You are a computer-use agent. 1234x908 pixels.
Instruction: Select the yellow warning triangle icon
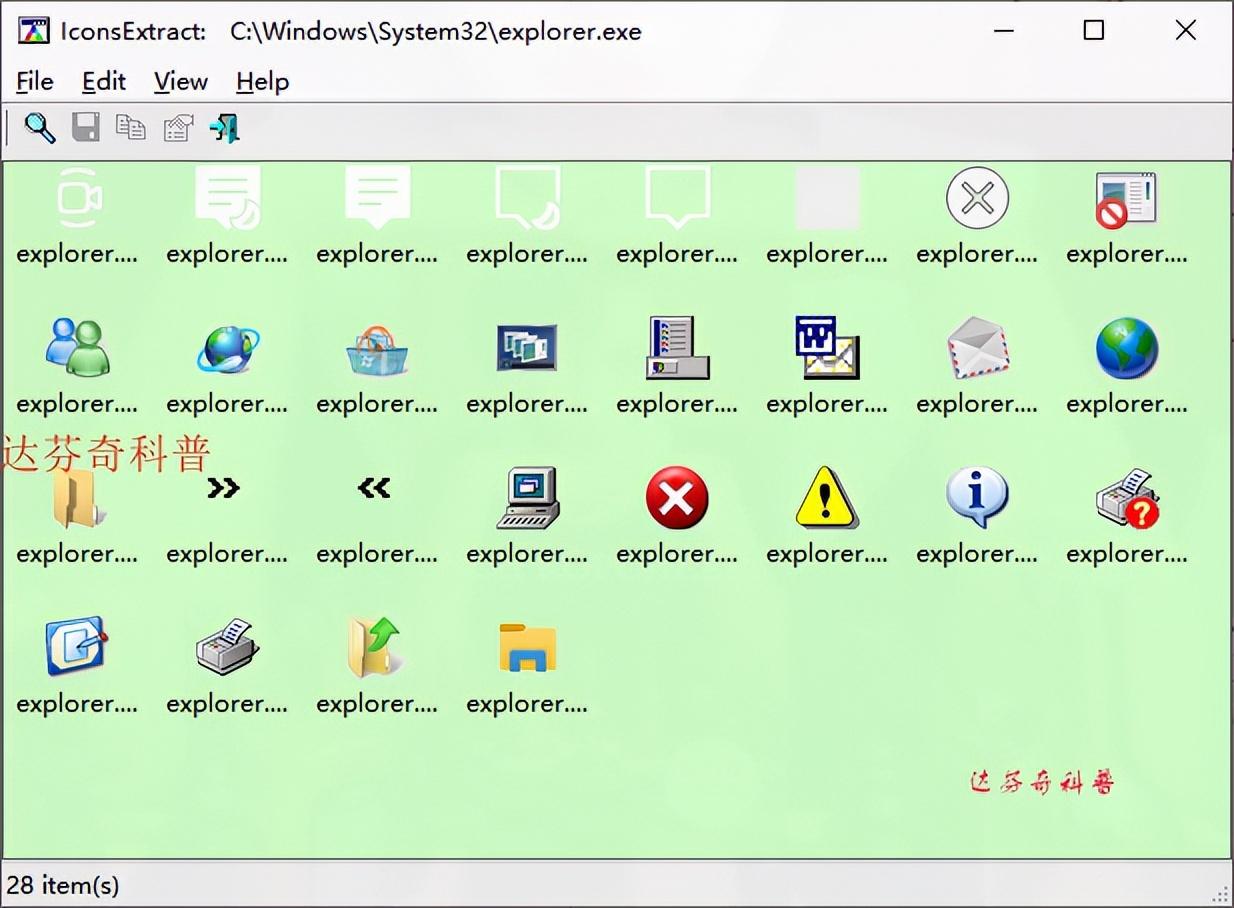(827, 498)
